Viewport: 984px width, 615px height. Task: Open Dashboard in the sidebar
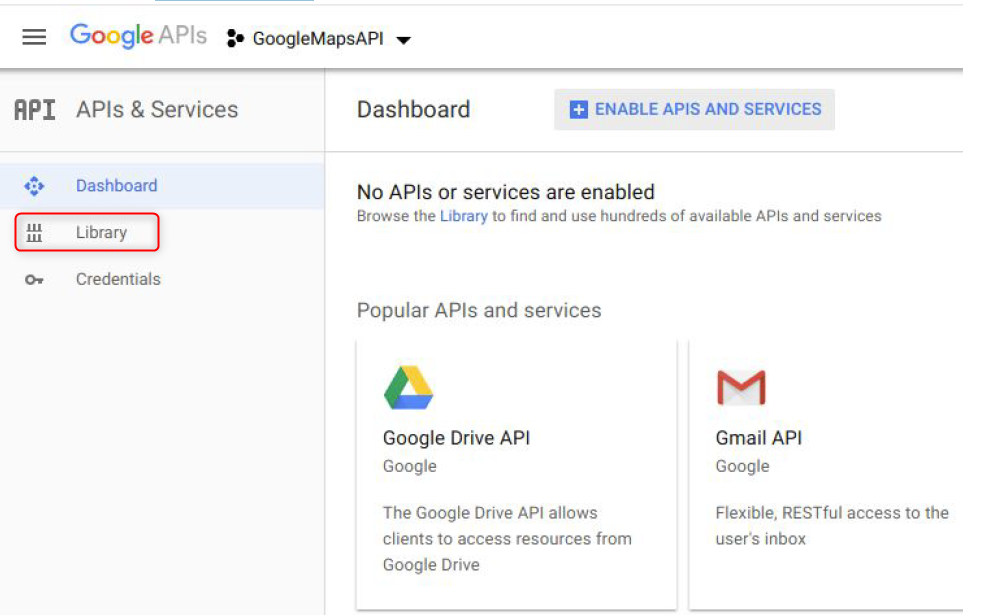point(162,186)
